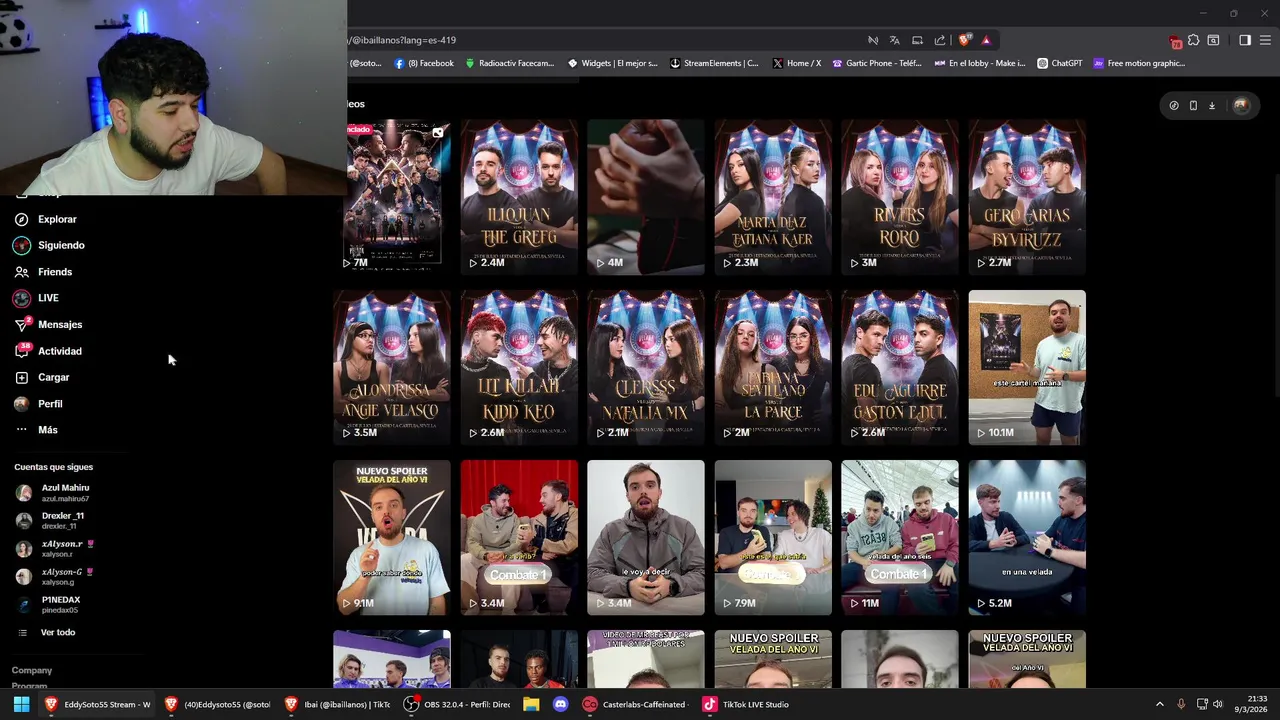The height and width of the screenshot is (720, 1280).
Task: Open the browser extensions puzzle icon
Action: point(1193,40)
